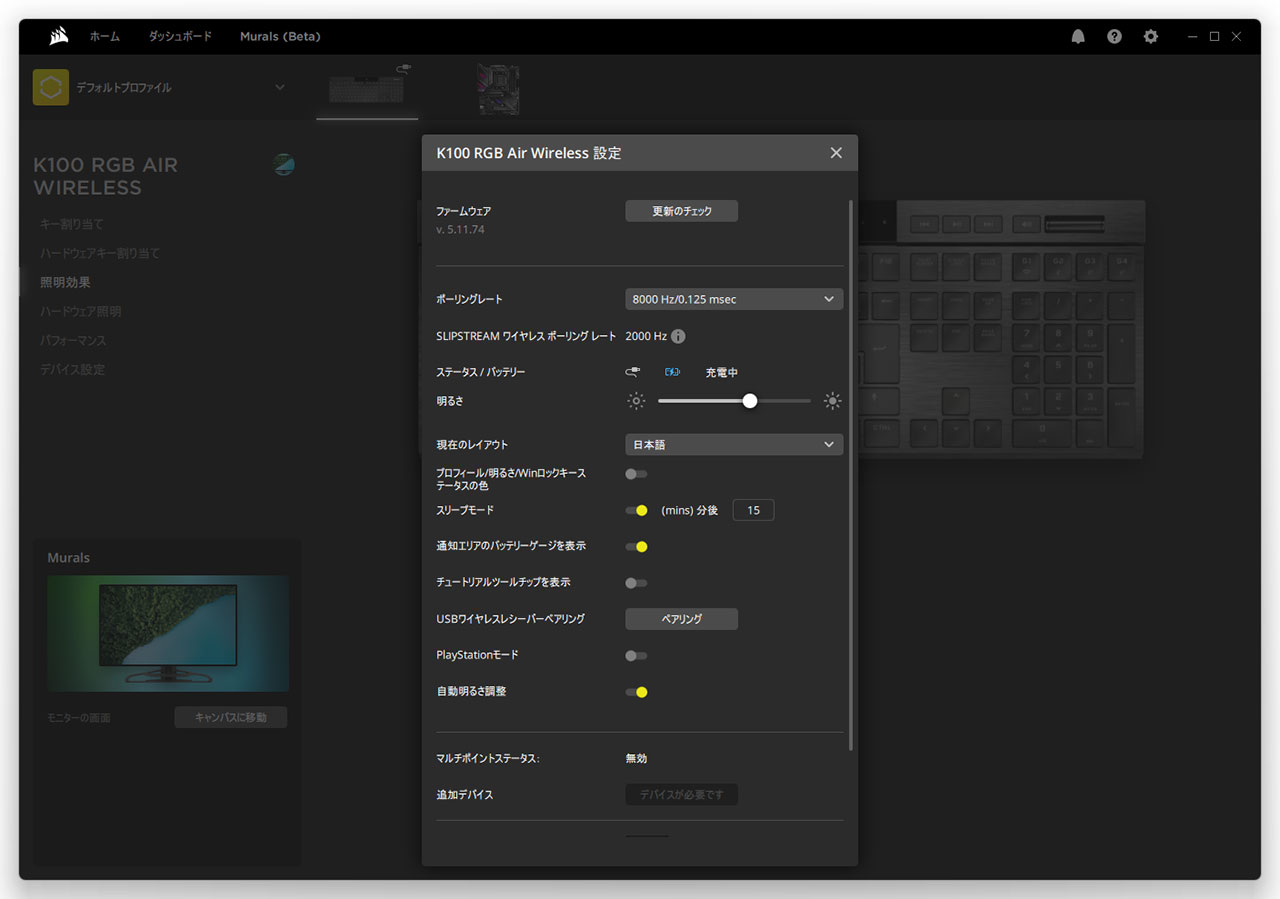Click the USB cable status icon

coord(632,372)
